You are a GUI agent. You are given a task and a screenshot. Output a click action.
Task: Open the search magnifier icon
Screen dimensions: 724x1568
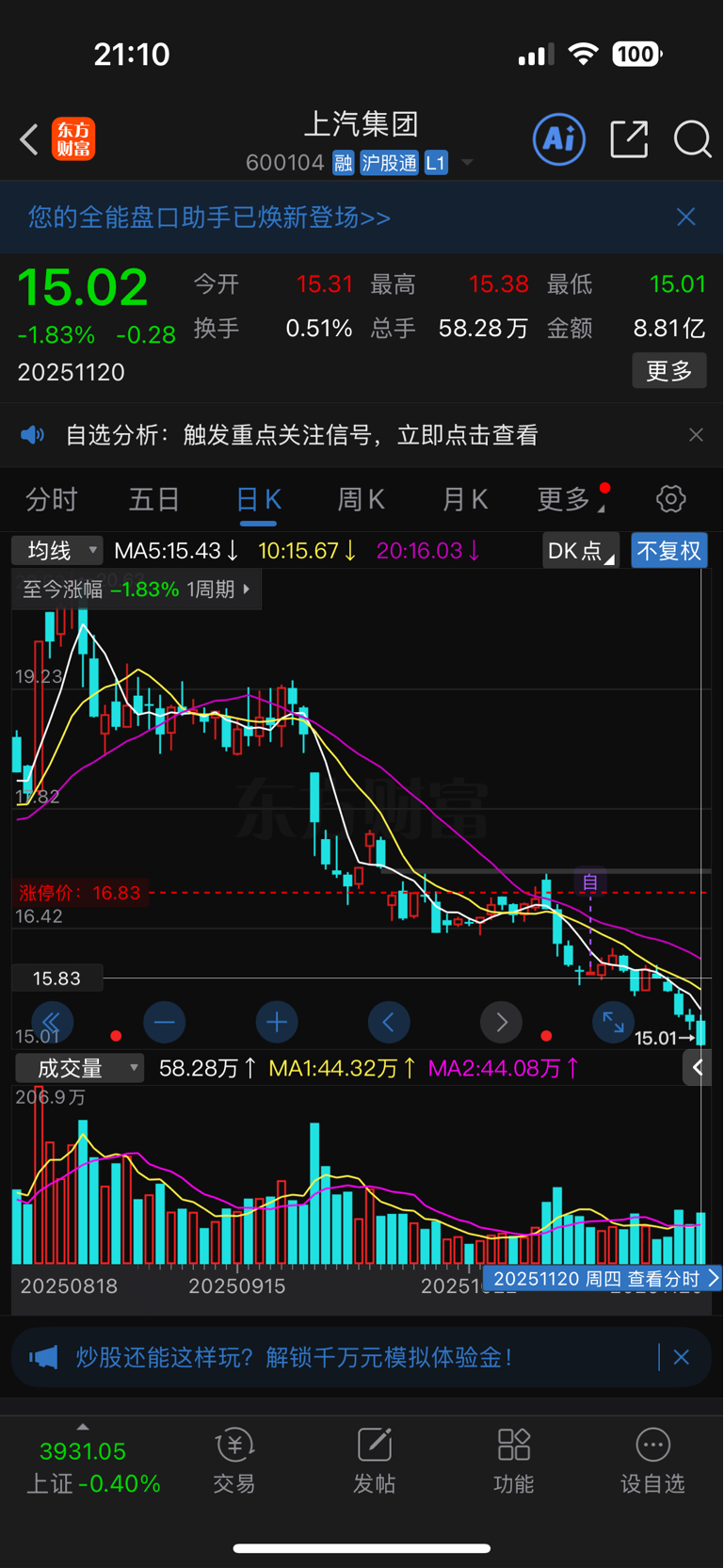tap(692, 139)
